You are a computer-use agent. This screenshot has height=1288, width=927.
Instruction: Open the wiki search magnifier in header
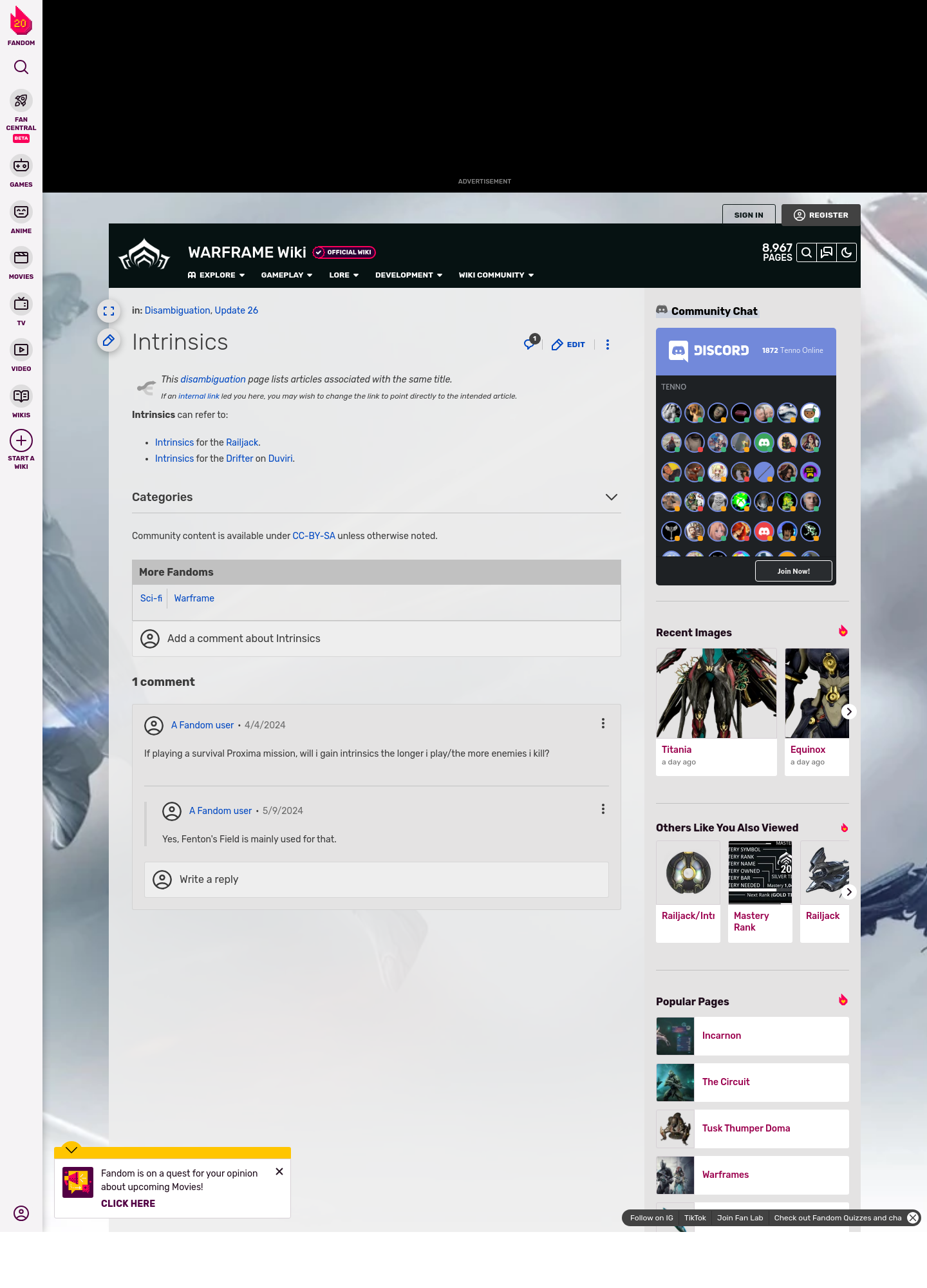pos(807,252)
